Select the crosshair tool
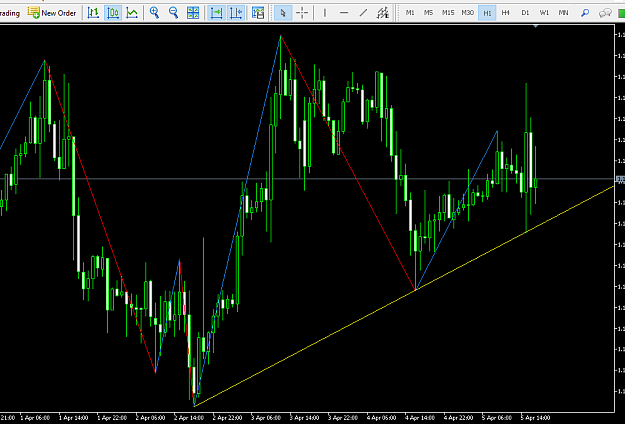Image resolution: width=625 pixels, height=424 pixels. point(302,13)
